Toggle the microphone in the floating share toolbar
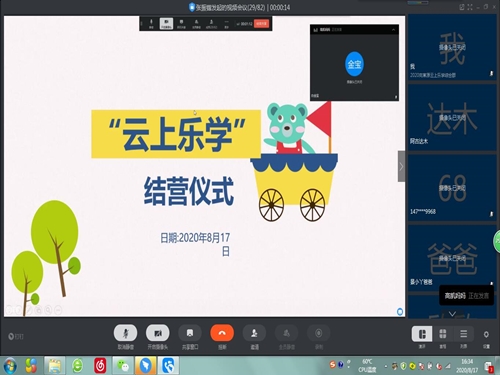 (x=151, y=23)
